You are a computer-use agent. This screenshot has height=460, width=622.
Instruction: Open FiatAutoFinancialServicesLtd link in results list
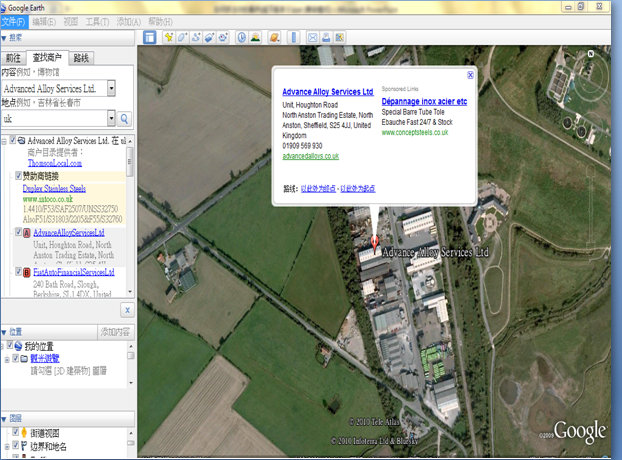point(74,272)
